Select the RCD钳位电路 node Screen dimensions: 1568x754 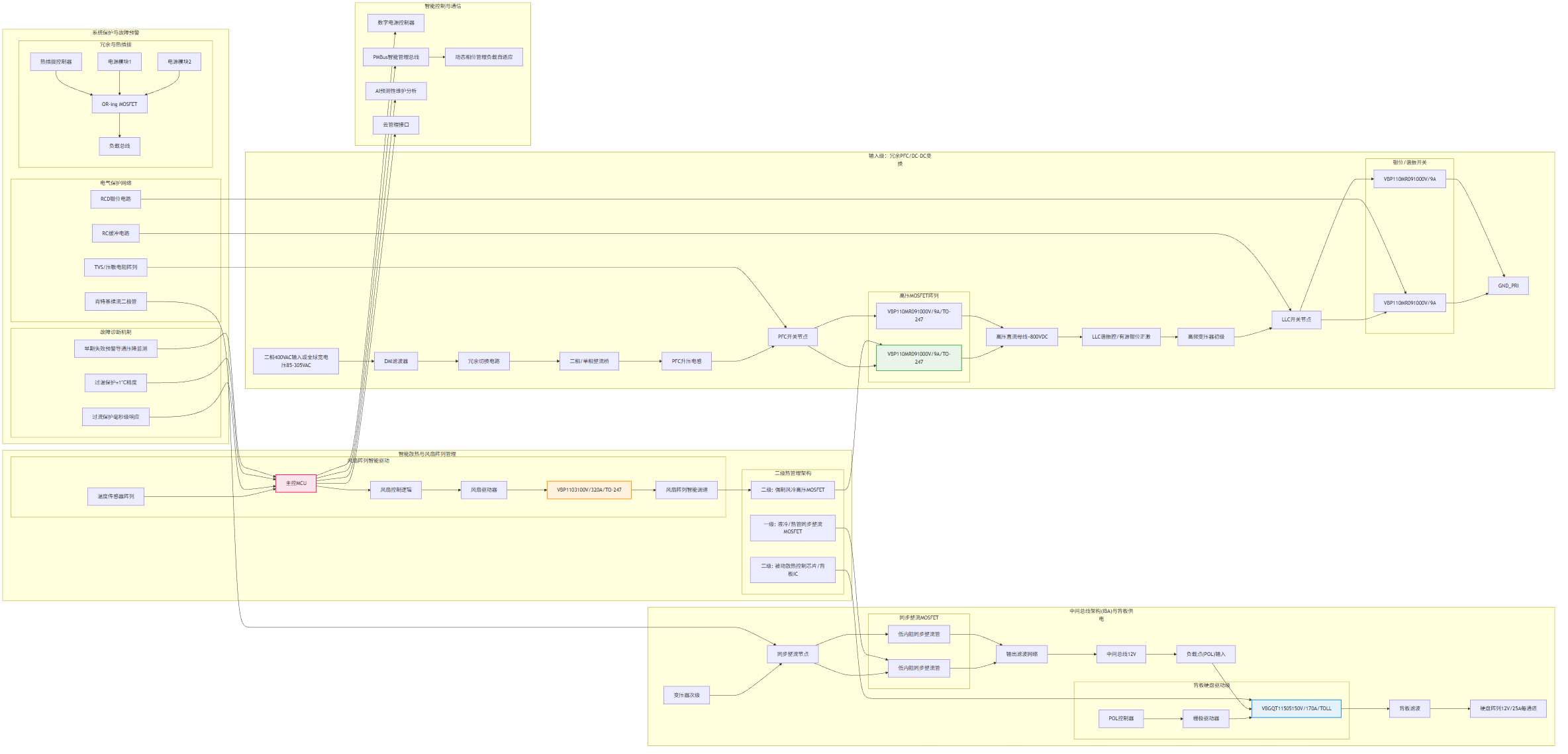116,199
